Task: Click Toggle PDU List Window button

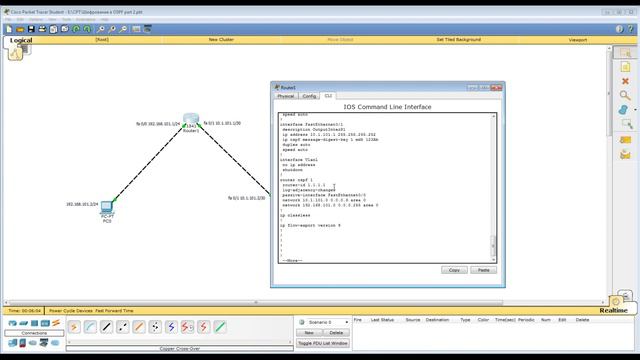Action: pos(322,343)
